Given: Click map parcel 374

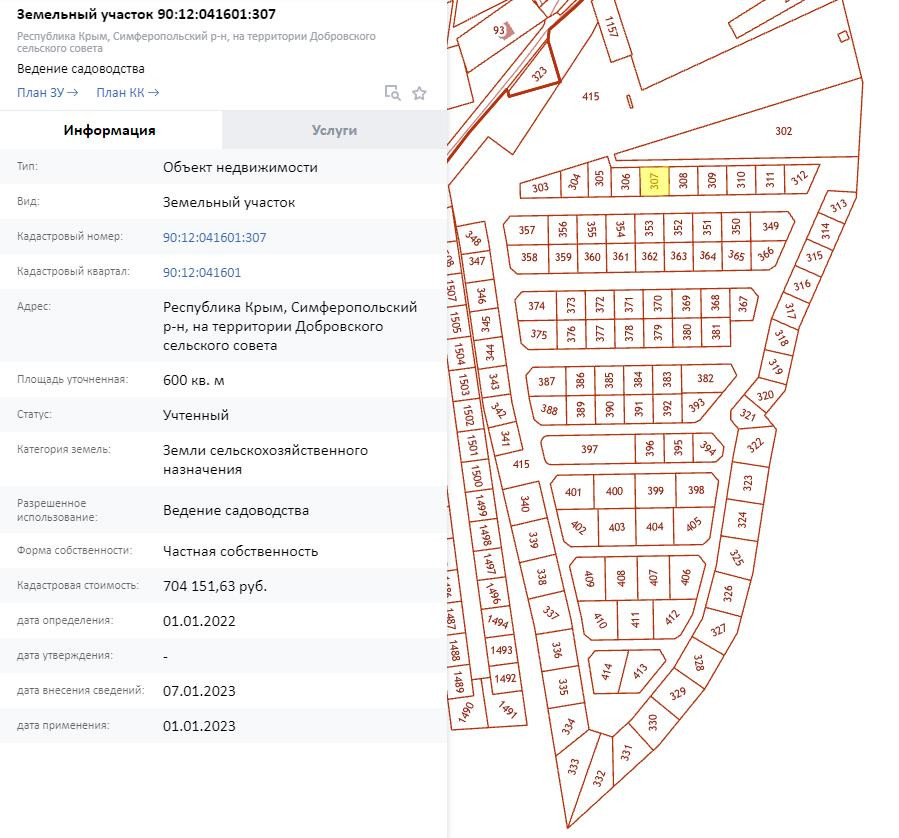Looking at the screenshot, I should pos(537,306).
